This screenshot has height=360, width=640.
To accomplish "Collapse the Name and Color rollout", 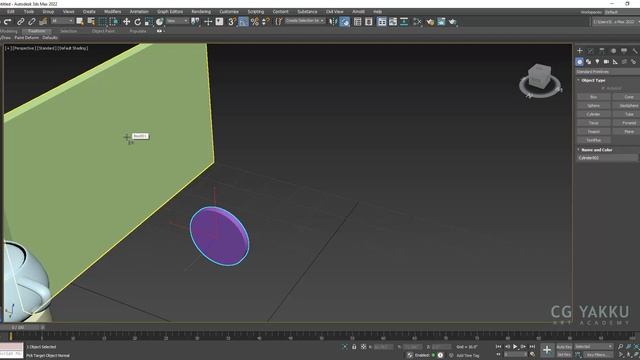I will click(596, 150).
